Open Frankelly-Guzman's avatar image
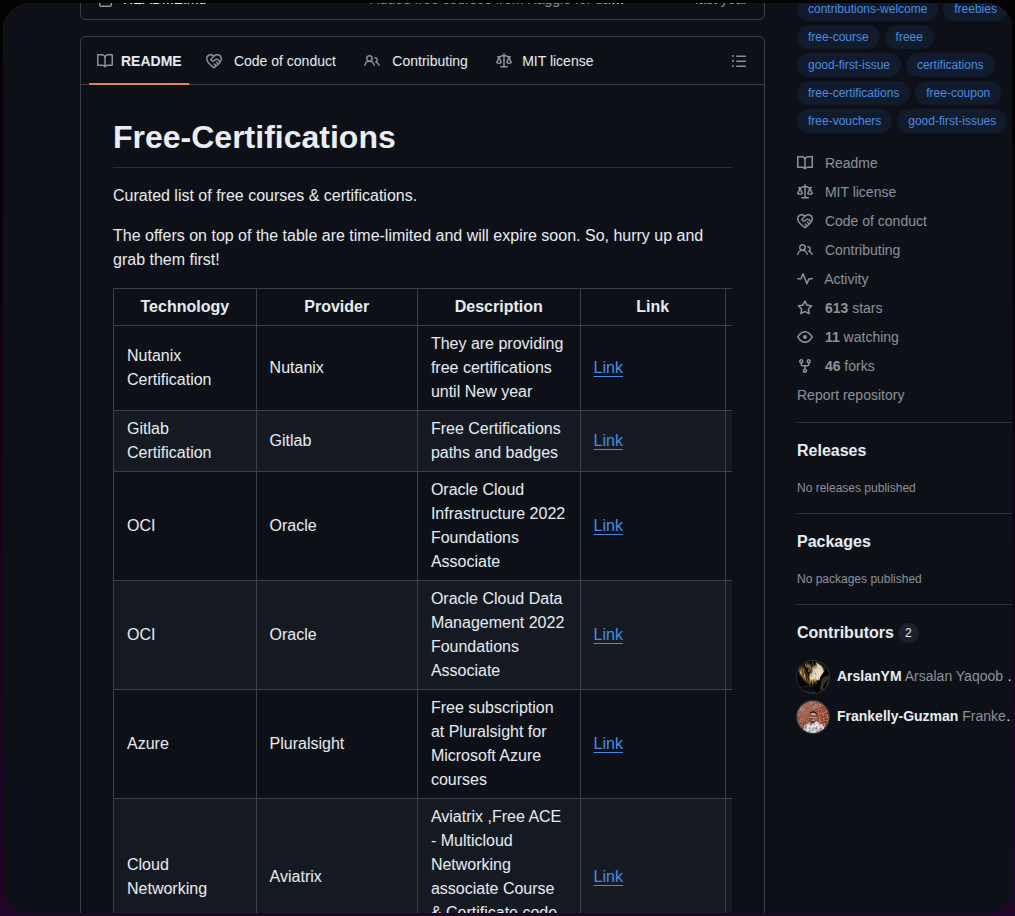The image size is (1015, 916). click(813, 717)
